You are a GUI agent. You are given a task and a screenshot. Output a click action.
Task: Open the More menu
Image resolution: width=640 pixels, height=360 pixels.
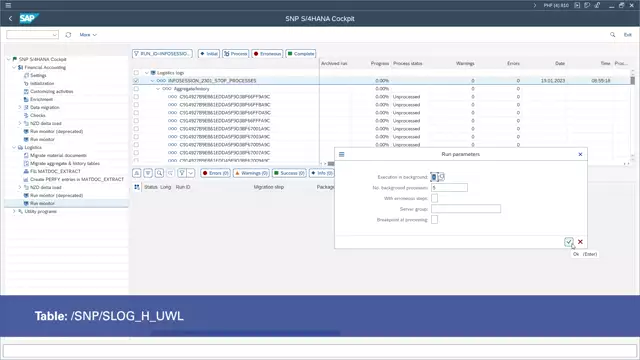coord(88,35)
